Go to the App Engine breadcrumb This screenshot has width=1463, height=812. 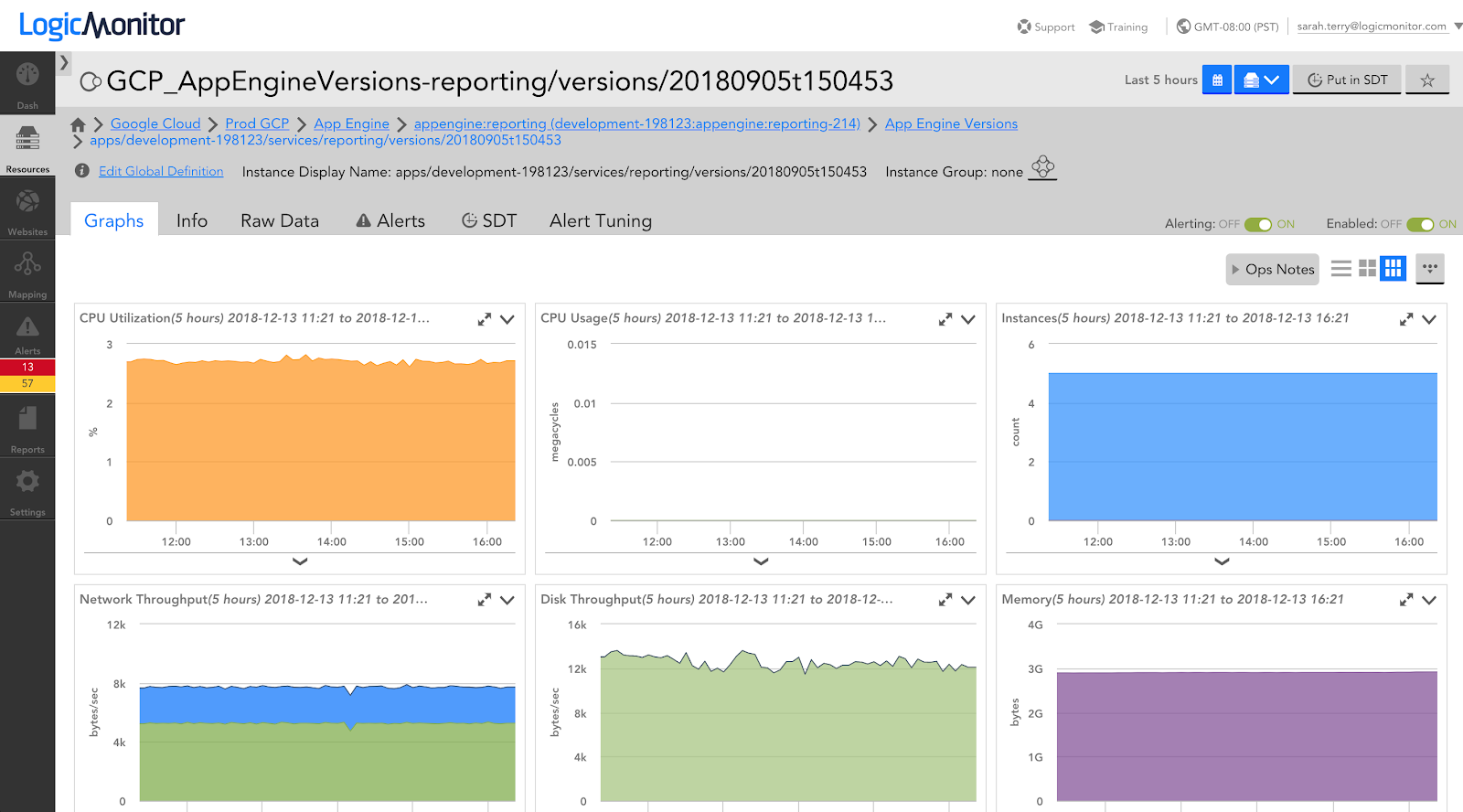pyautogui.click(x=351, y=123)
